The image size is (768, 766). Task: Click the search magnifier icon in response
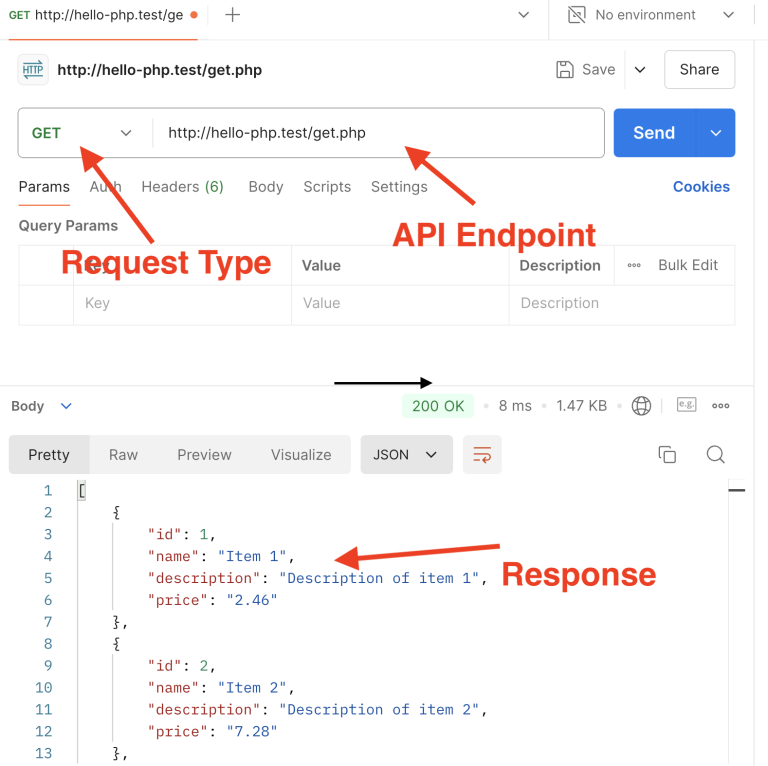click(x=715, y=455)
